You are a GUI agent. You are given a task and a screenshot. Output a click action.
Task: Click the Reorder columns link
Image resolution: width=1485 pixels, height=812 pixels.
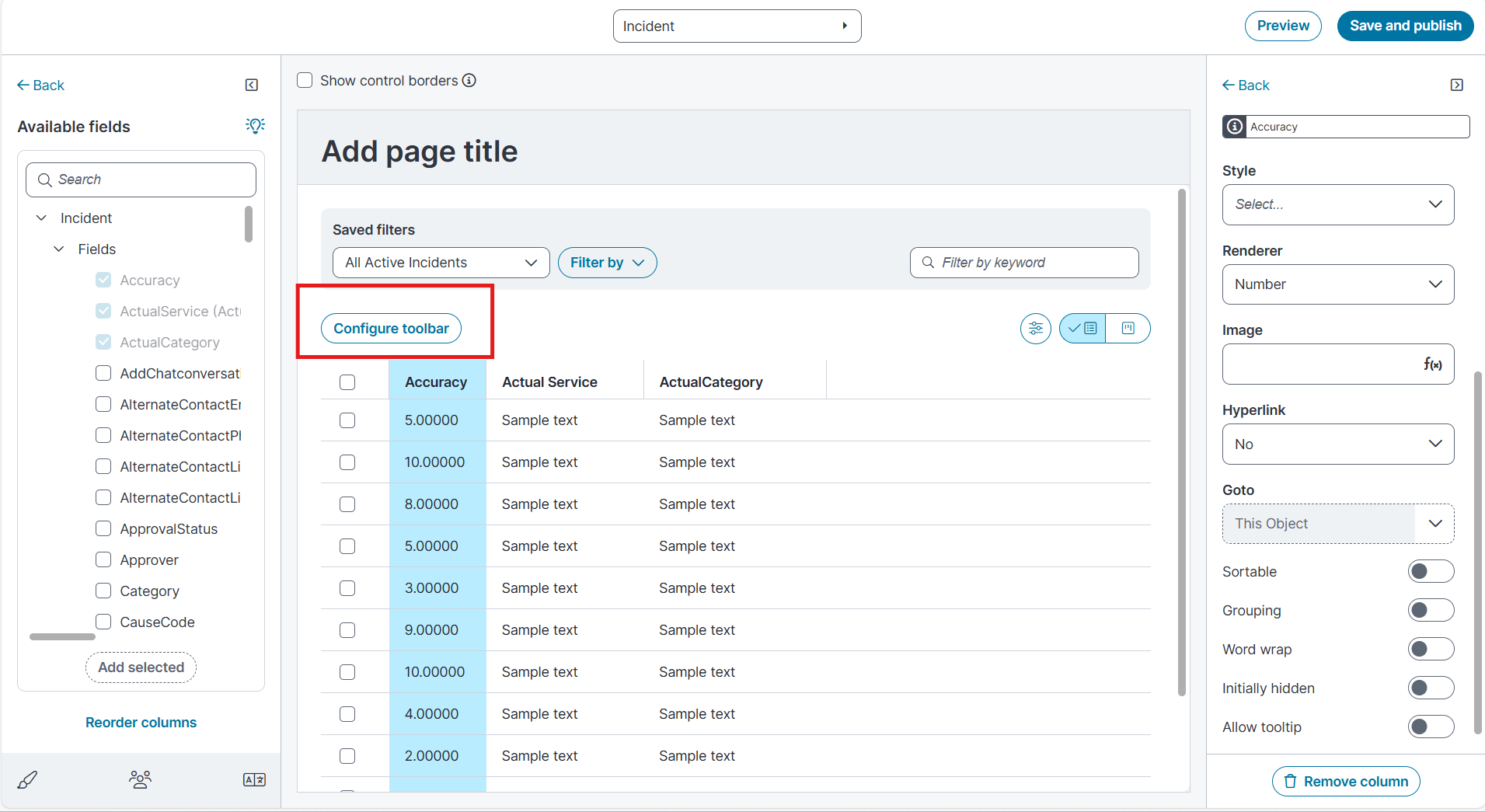[141, 723]
